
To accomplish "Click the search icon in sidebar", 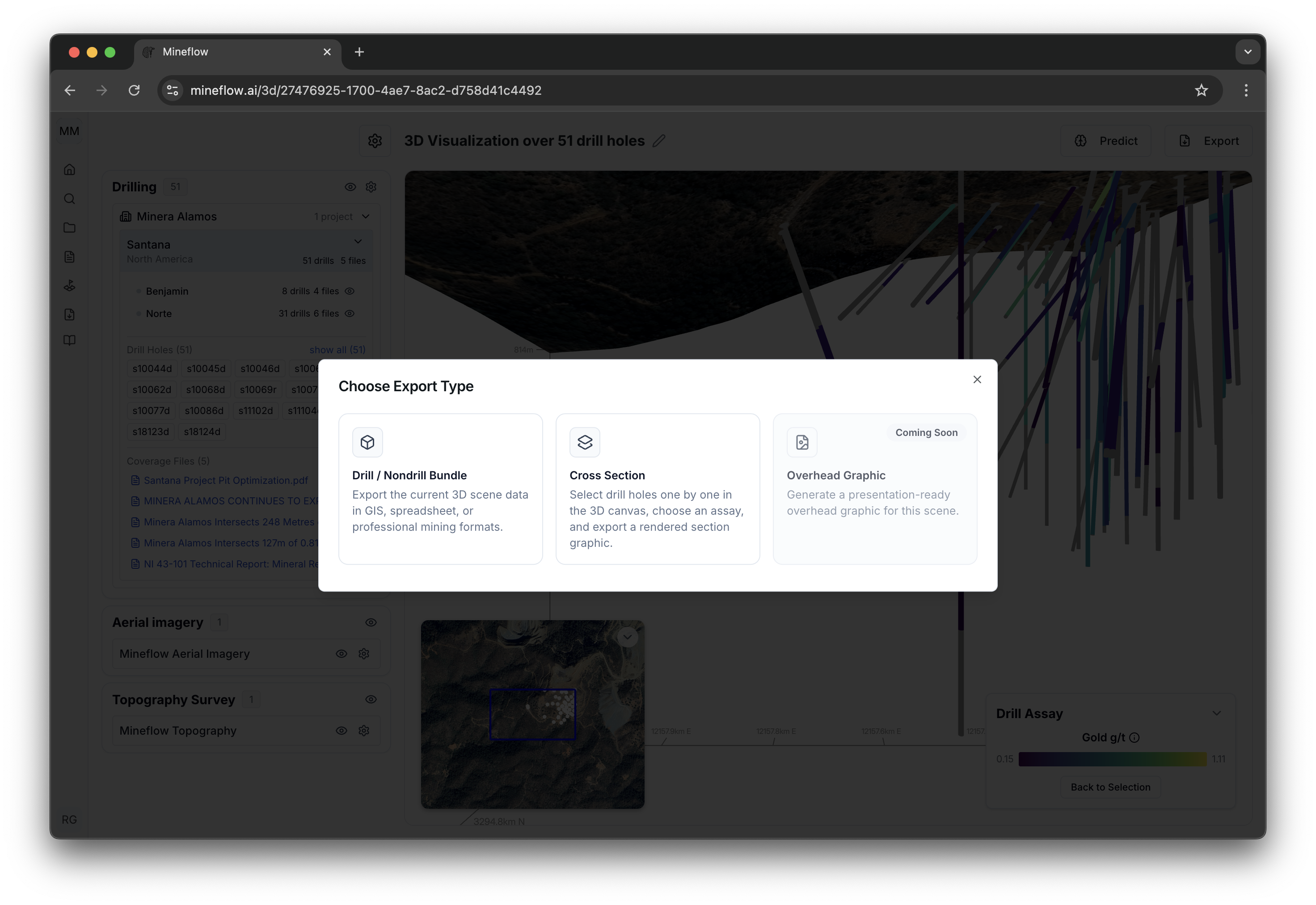I will click(69, 199).
